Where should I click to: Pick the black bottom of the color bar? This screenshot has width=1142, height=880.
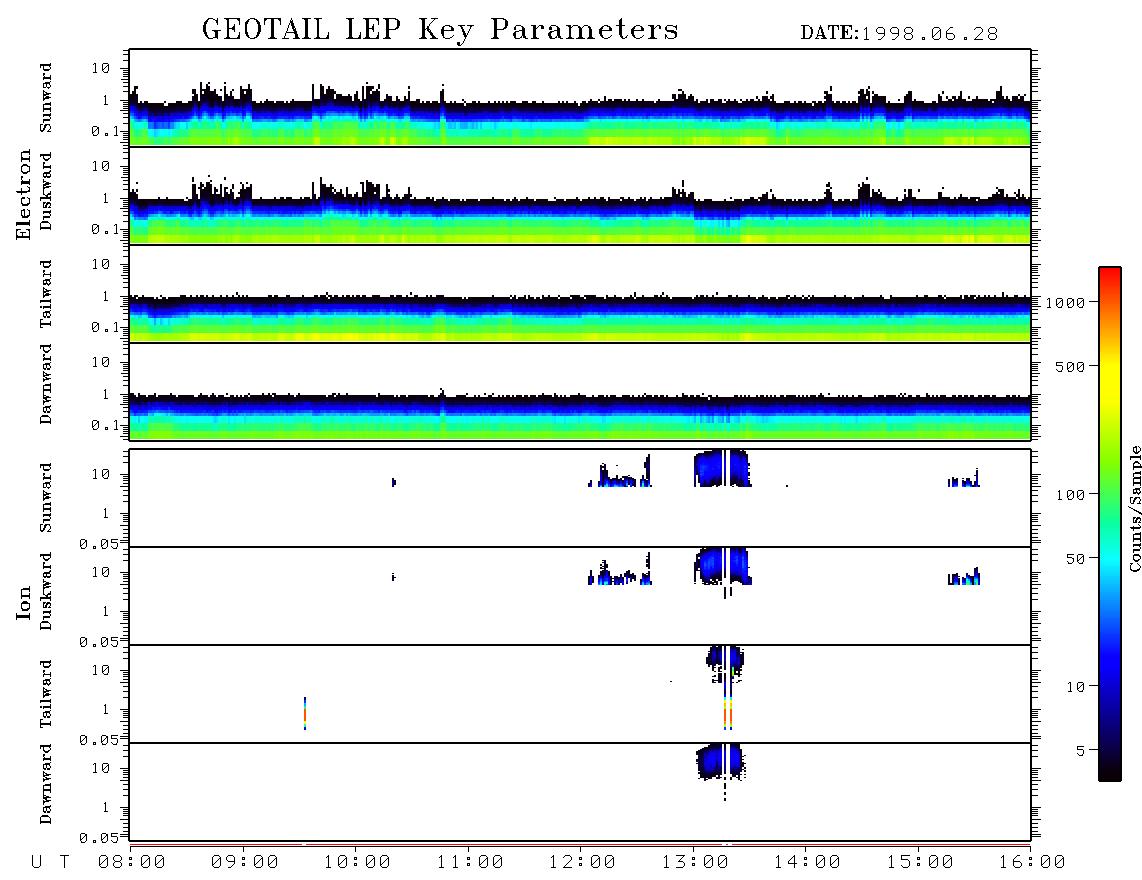click(1110, 772)
